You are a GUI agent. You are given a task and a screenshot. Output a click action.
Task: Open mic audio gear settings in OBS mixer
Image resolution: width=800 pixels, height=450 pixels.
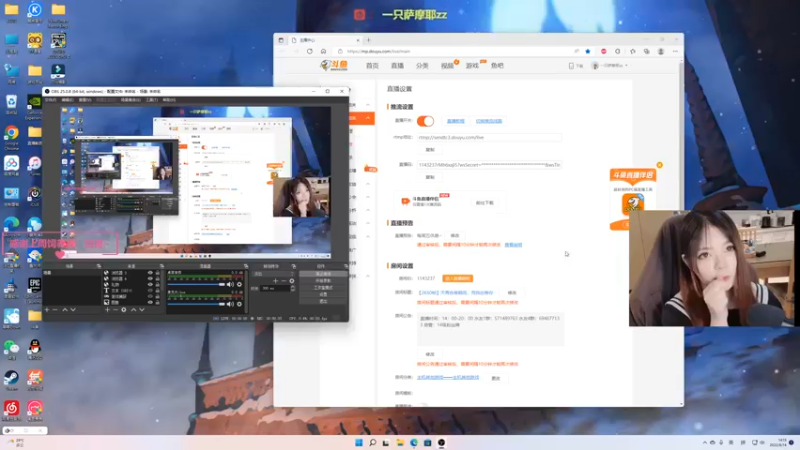coord(239,304)
